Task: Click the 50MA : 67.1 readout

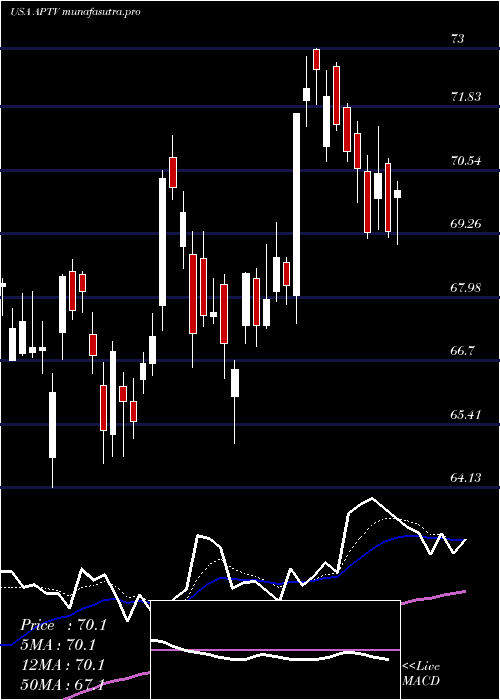Action: [63, 684]
